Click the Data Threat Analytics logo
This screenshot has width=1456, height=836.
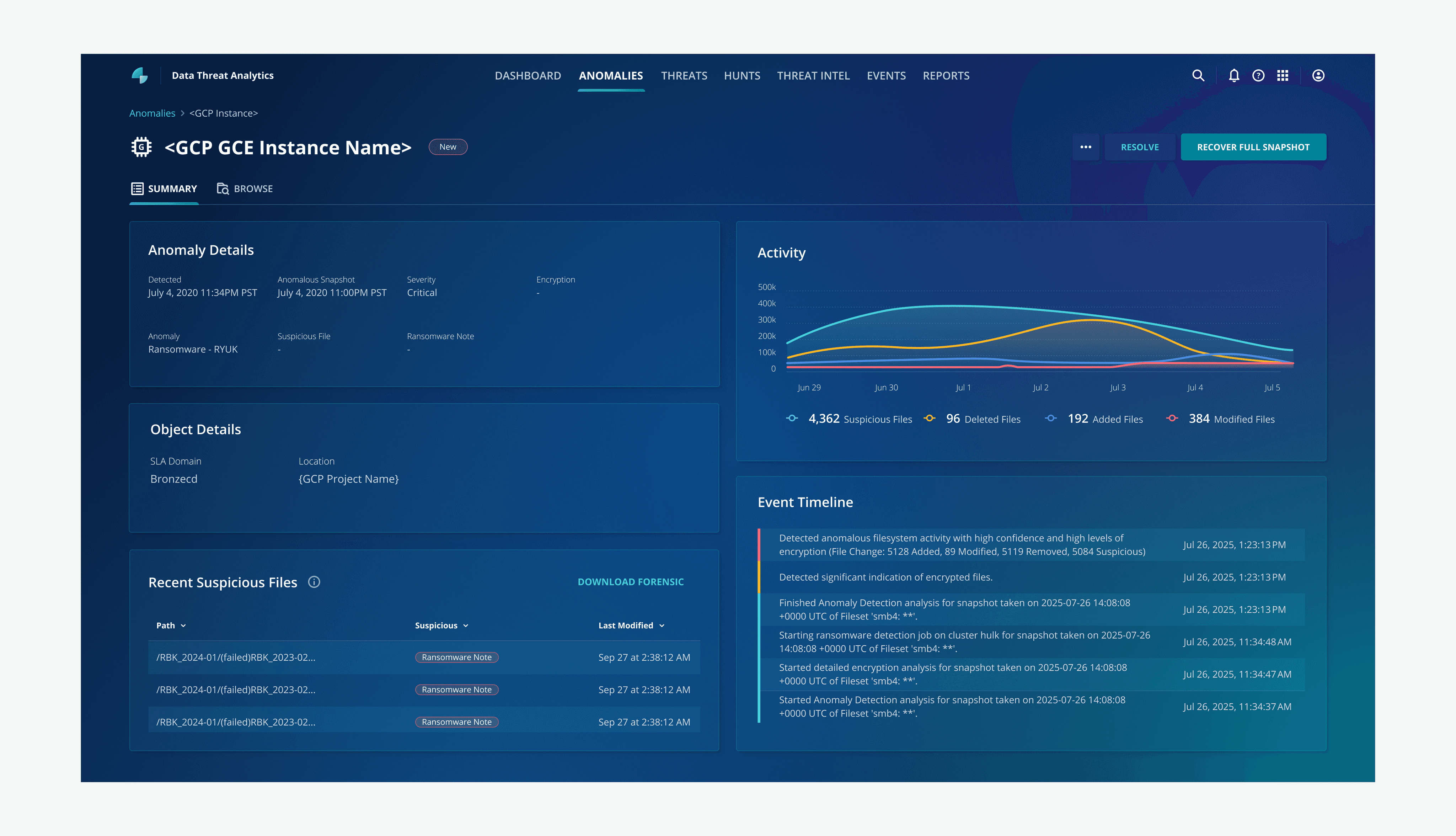139,76
